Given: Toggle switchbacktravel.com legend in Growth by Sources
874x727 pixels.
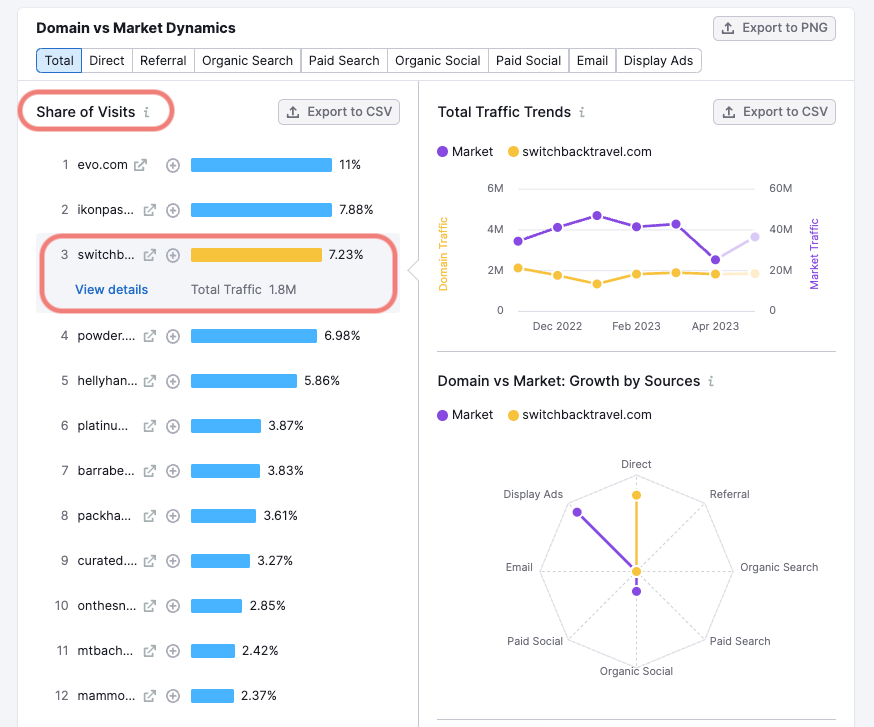Looking at the screenshot, I should click(x=580, y=415).
